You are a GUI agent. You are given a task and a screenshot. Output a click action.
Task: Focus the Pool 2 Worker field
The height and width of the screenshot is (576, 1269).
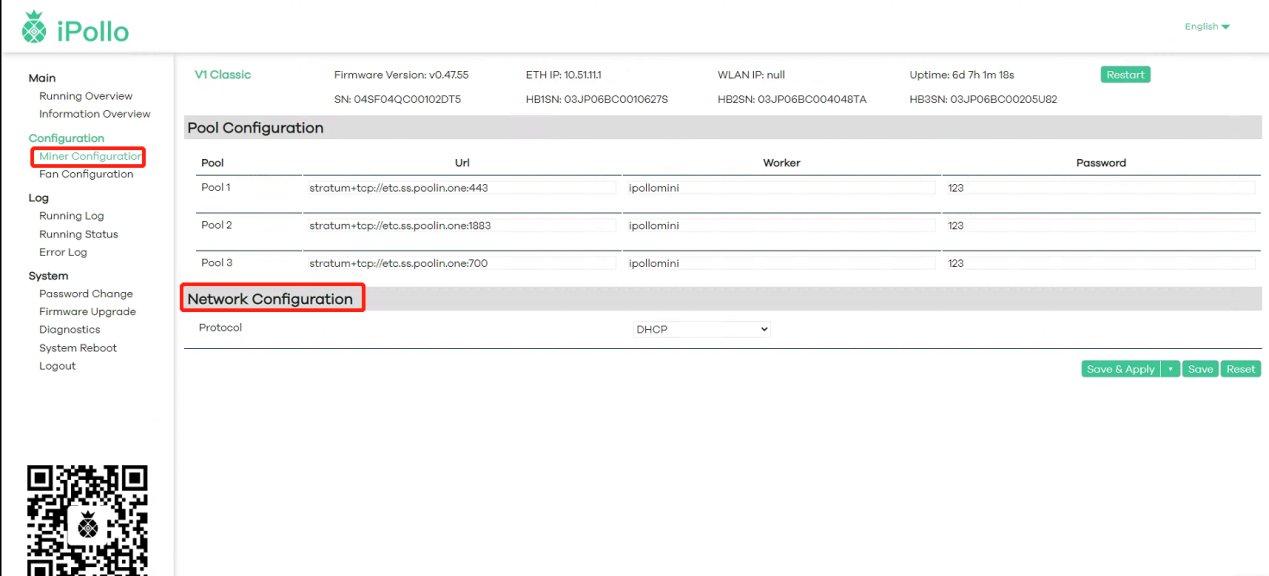(x=780, y=226)
